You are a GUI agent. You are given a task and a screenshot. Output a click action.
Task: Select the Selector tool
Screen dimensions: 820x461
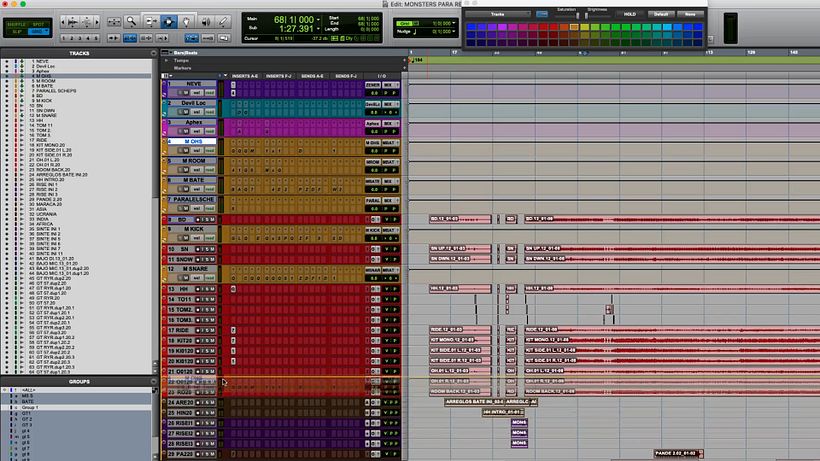pos(168,21)
